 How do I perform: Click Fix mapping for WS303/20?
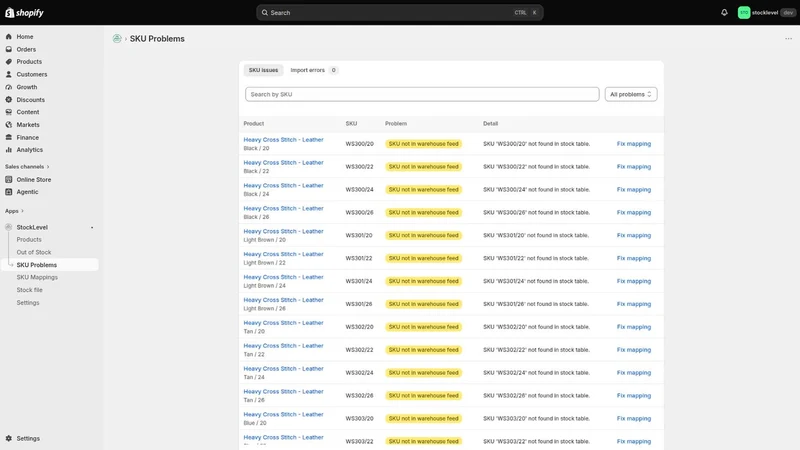pyautogui.click(x=634, y=419)
